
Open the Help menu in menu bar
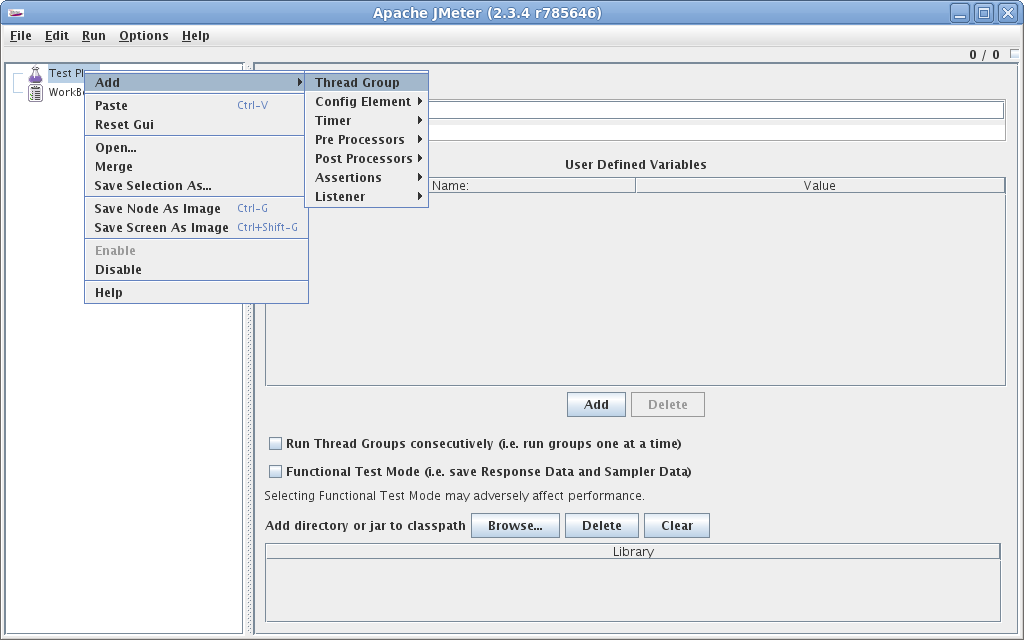point(195,36)
